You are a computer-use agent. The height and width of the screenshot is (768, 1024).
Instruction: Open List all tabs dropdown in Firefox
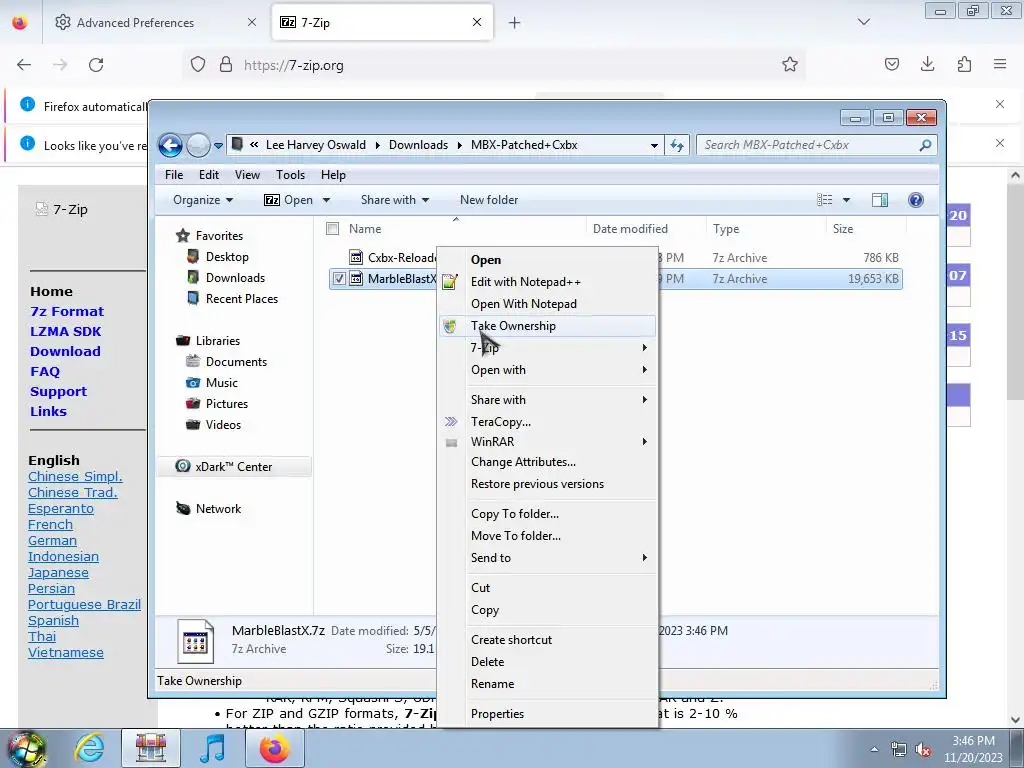(x=863, y=22)
